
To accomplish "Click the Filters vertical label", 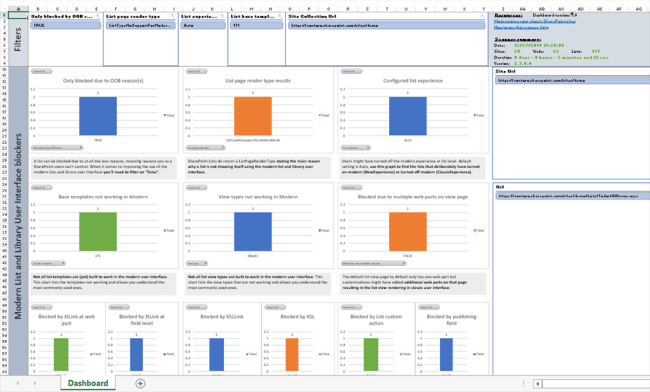I will click(18, 39).
